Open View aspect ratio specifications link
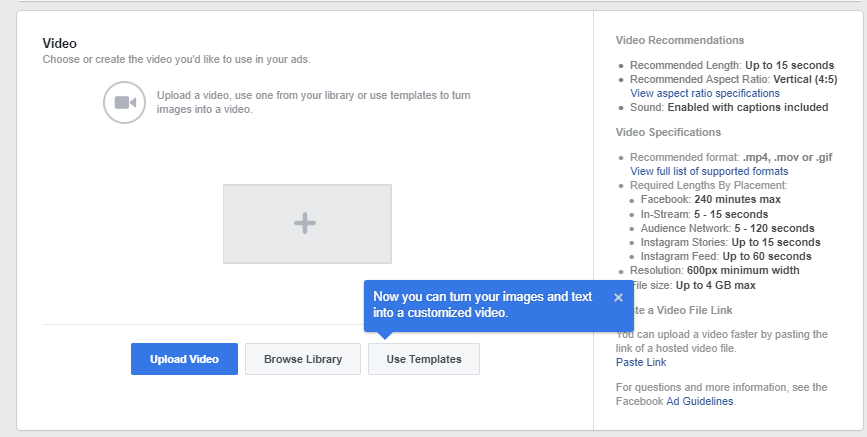867x437 pixels. [704, 93]
